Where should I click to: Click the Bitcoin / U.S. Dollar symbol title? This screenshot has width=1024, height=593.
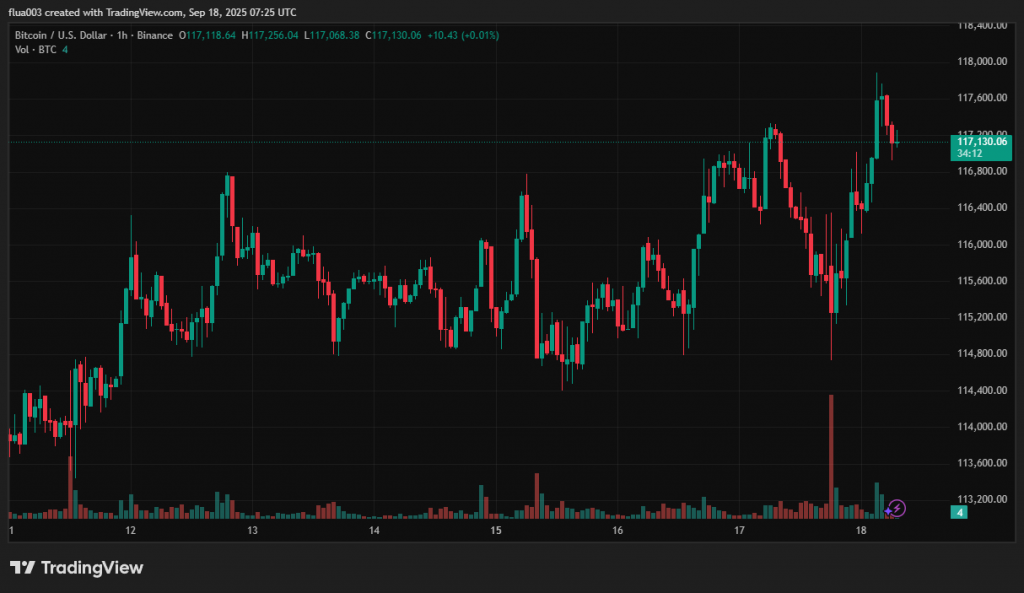click(61, 35)
